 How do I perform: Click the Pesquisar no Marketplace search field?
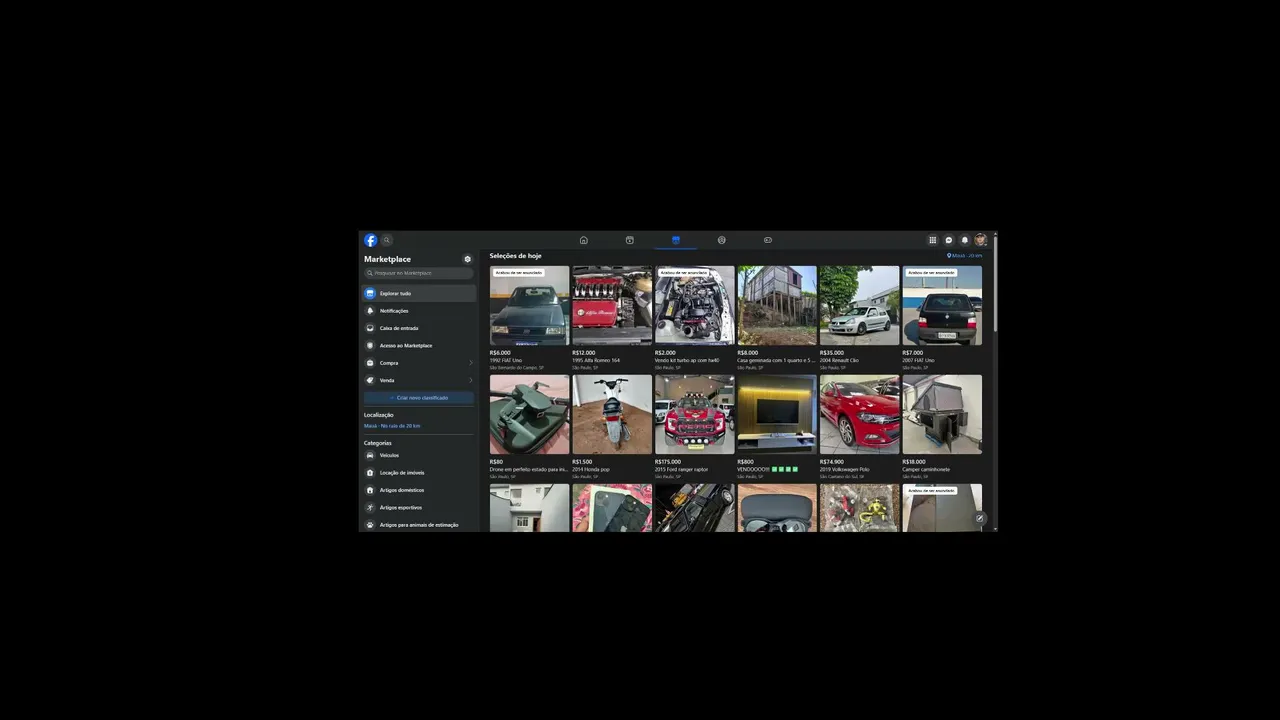click(x=419, y=273)
